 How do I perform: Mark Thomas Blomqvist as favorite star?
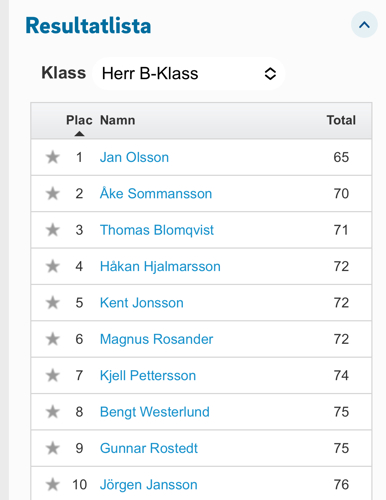pos(53,230)
